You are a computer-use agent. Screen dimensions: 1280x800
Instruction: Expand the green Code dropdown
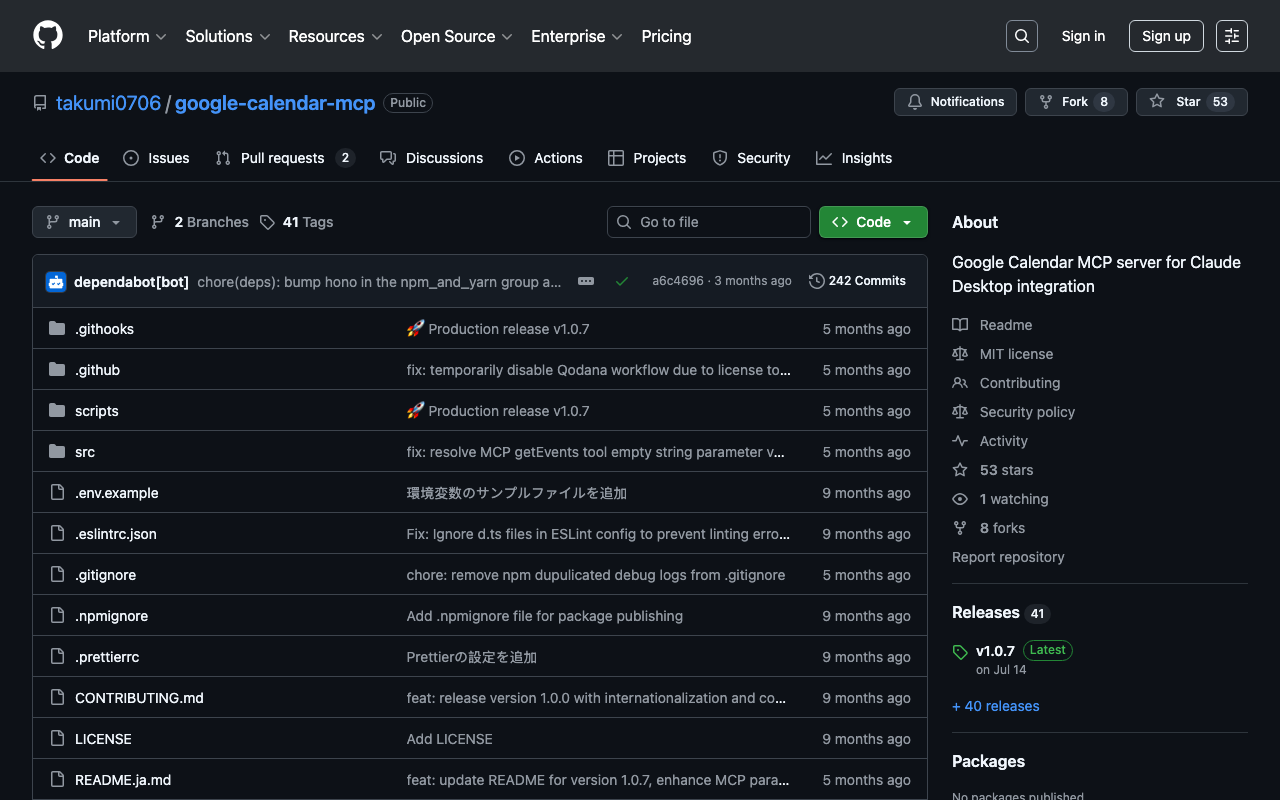point(872,222)
